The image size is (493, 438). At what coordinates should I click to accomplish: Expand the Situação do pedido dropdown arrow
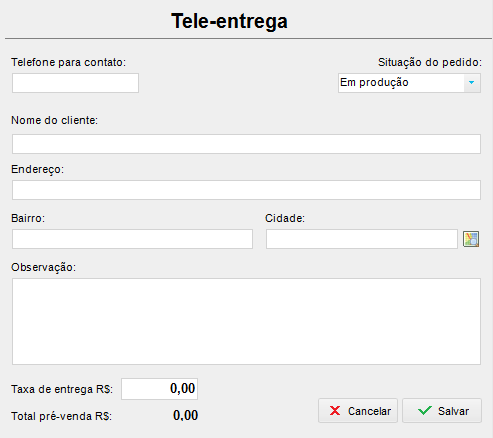click(472, 83)
